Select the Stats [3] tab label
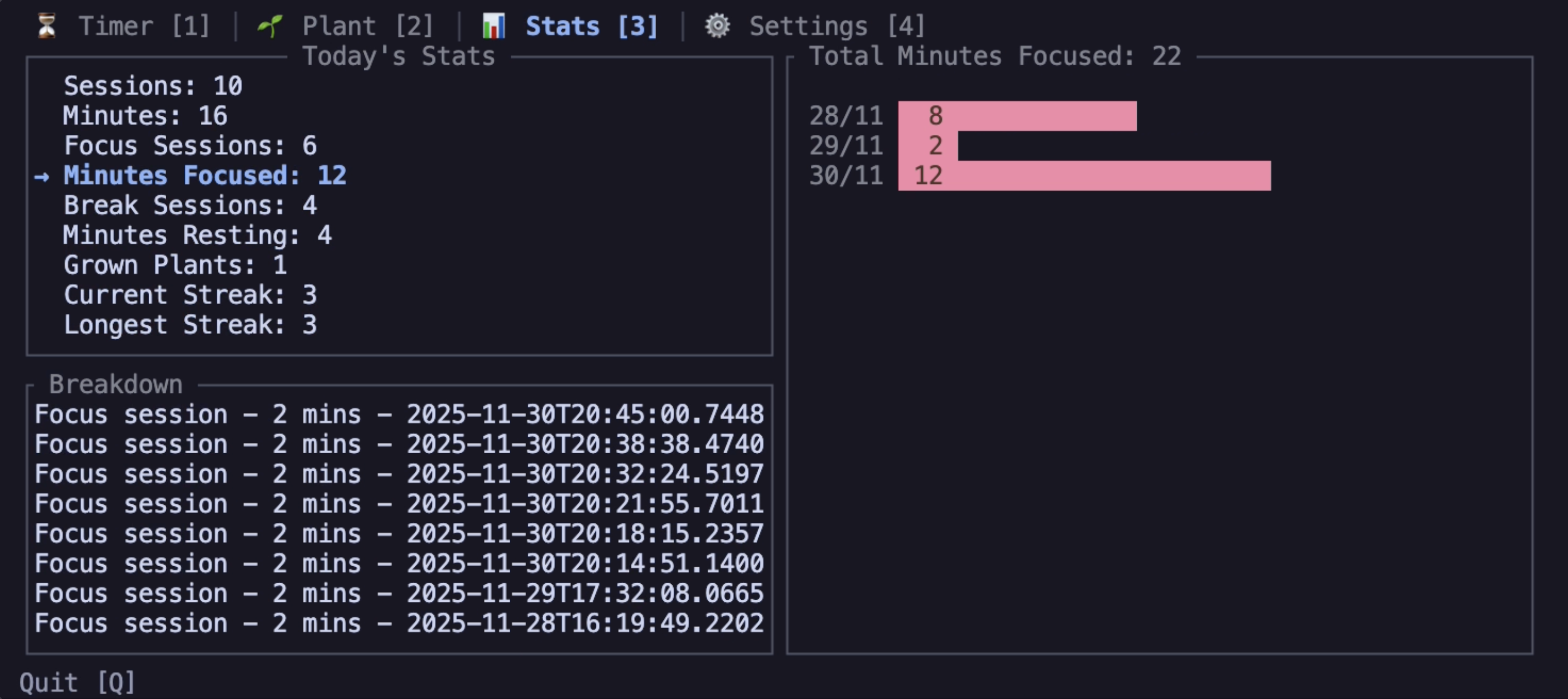The height and width of the screenshot is (699, 1568). pos(591,26)
